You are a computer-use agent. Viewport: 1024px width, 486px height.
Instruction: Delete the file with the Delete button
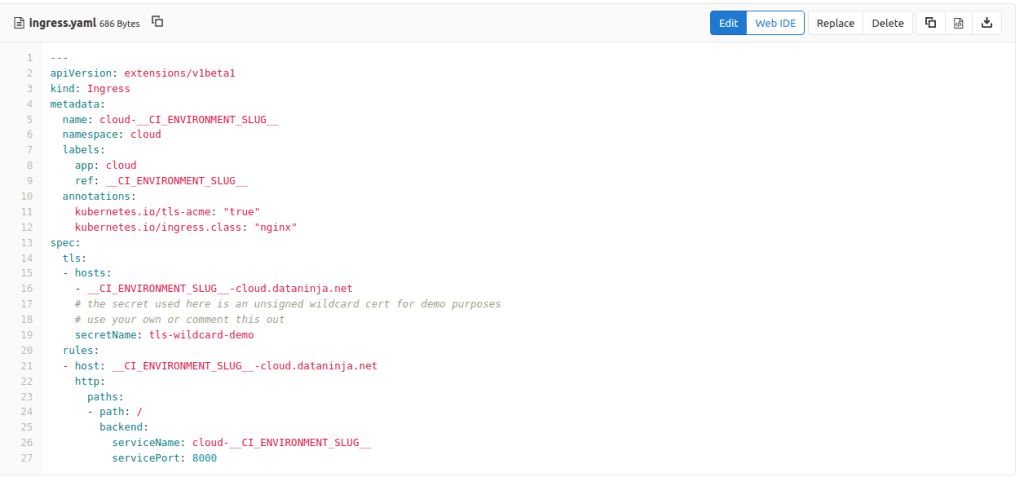pos(887,23)
